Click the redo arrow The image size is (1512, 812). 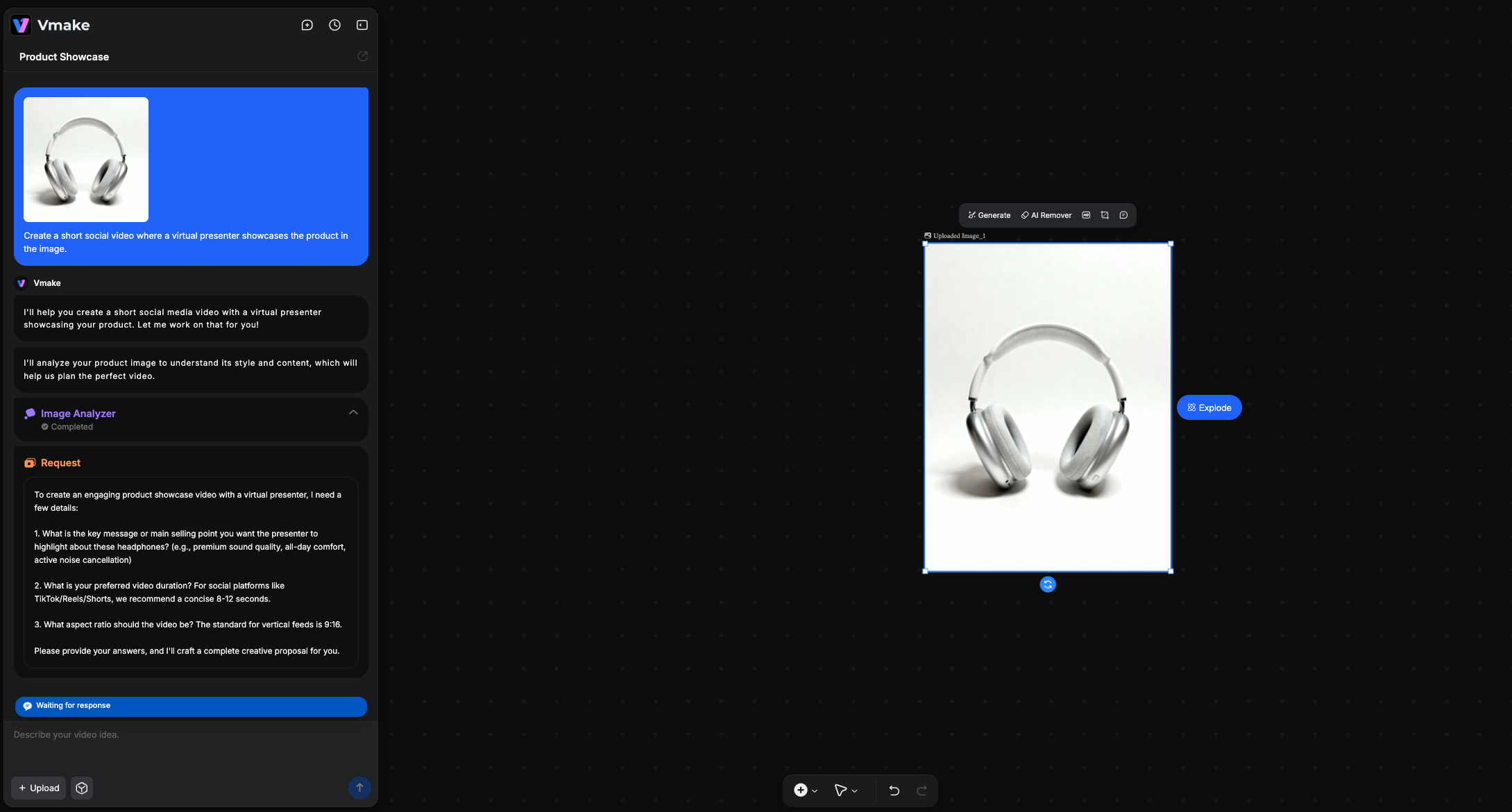[x=921, y=790]
